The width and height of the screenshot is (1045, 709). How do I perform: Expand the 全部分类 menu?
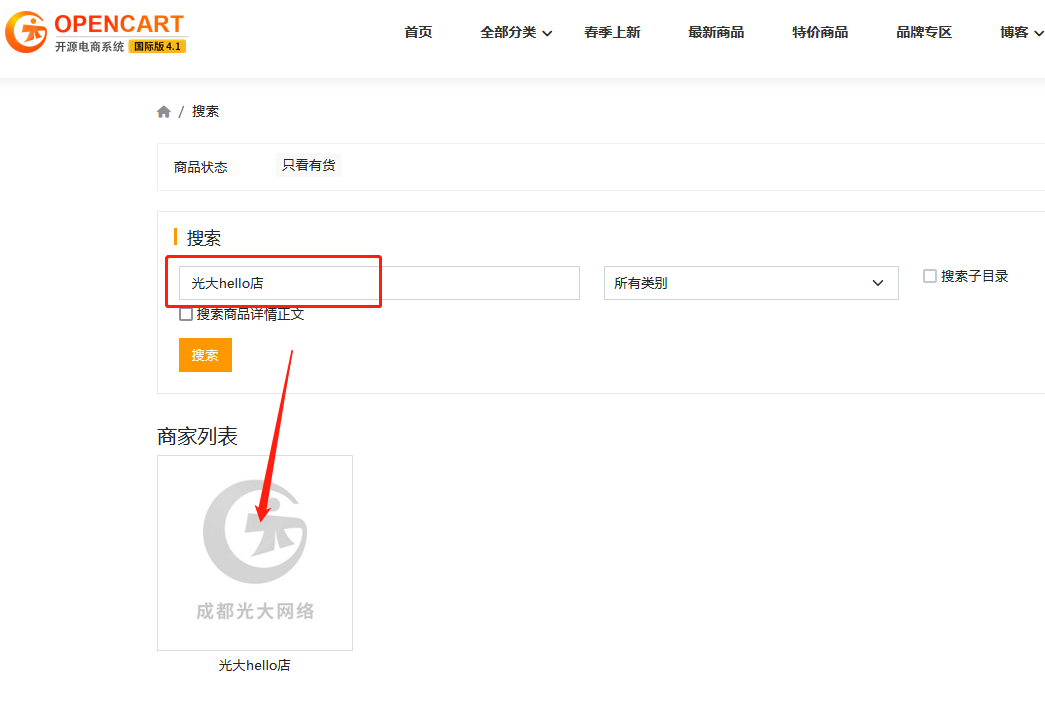pyautogui.click(x=516, y=32)
